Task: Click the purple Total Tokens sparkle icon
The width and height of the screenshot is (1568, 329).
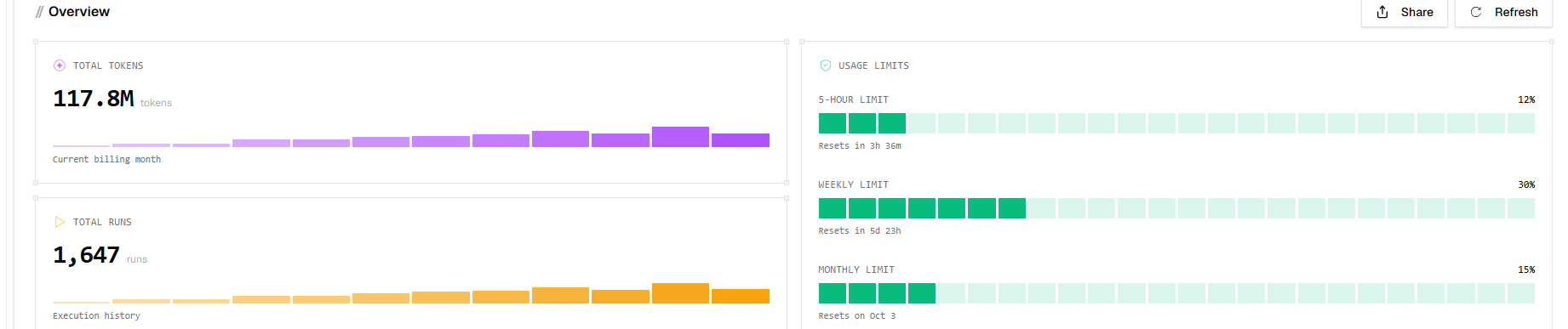Action: tap(60, 65)
